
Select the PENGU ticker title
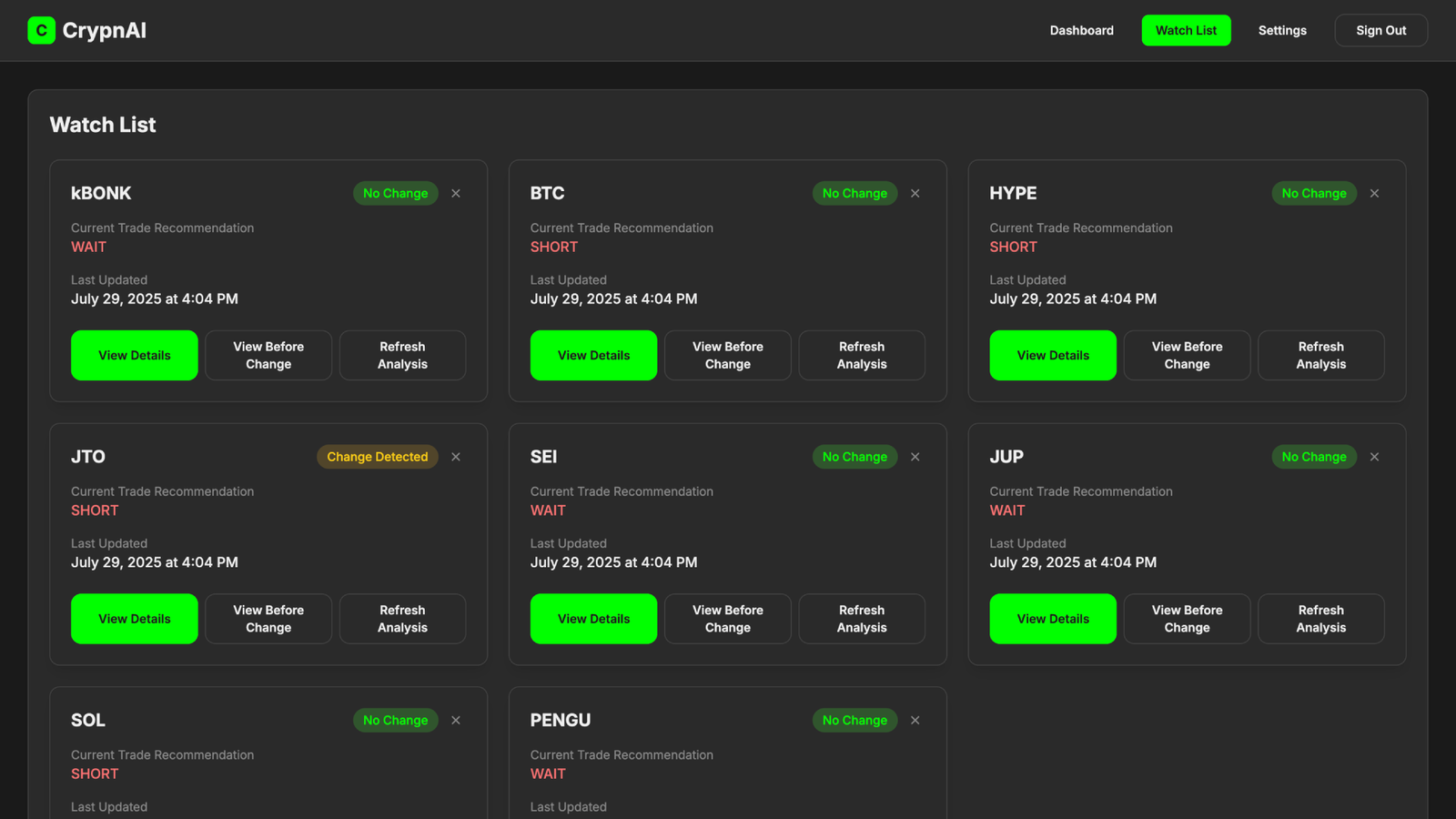561,720
